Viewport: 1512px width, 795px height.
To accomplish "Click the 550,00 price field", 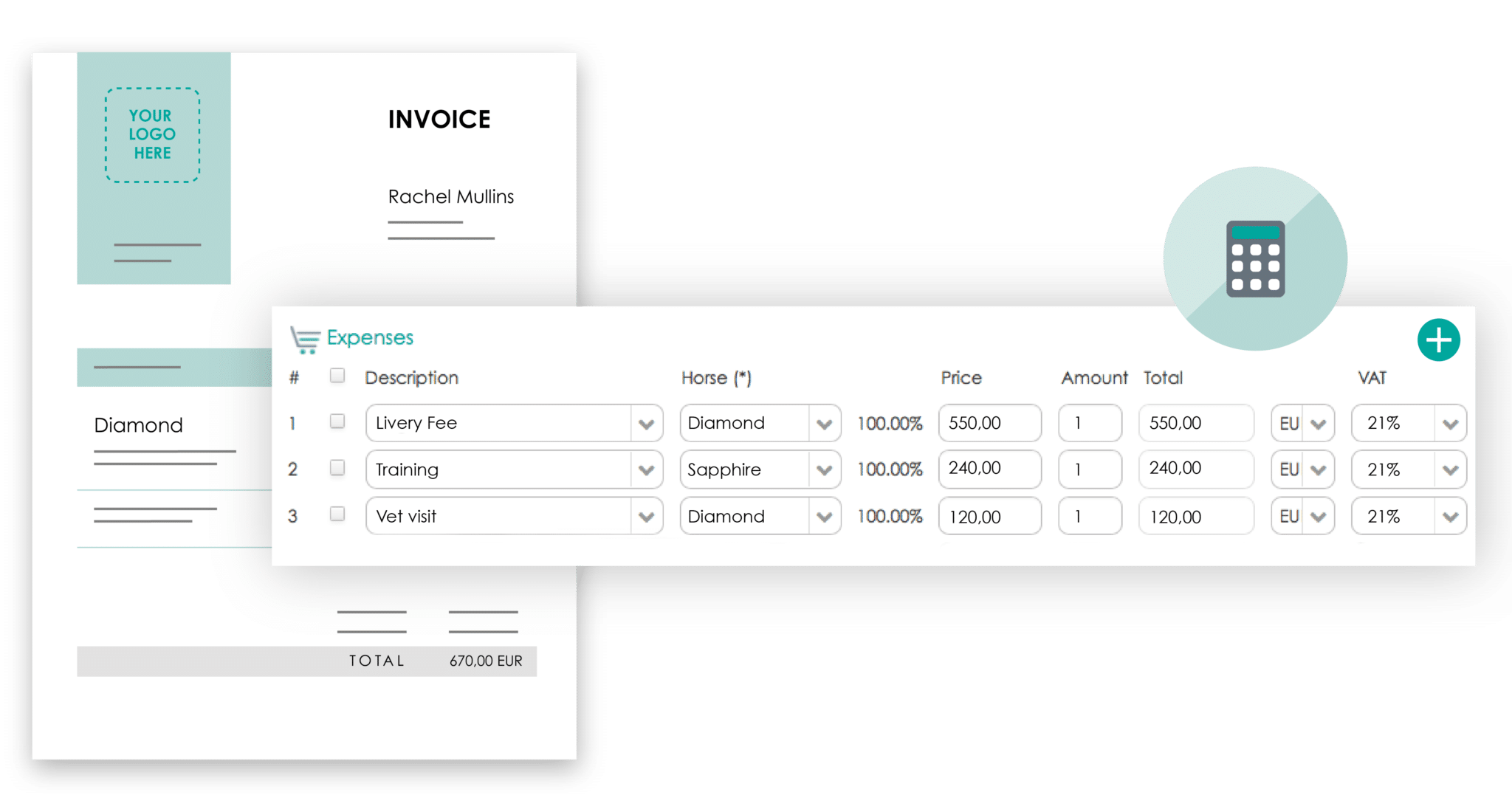I will point(990,423).
